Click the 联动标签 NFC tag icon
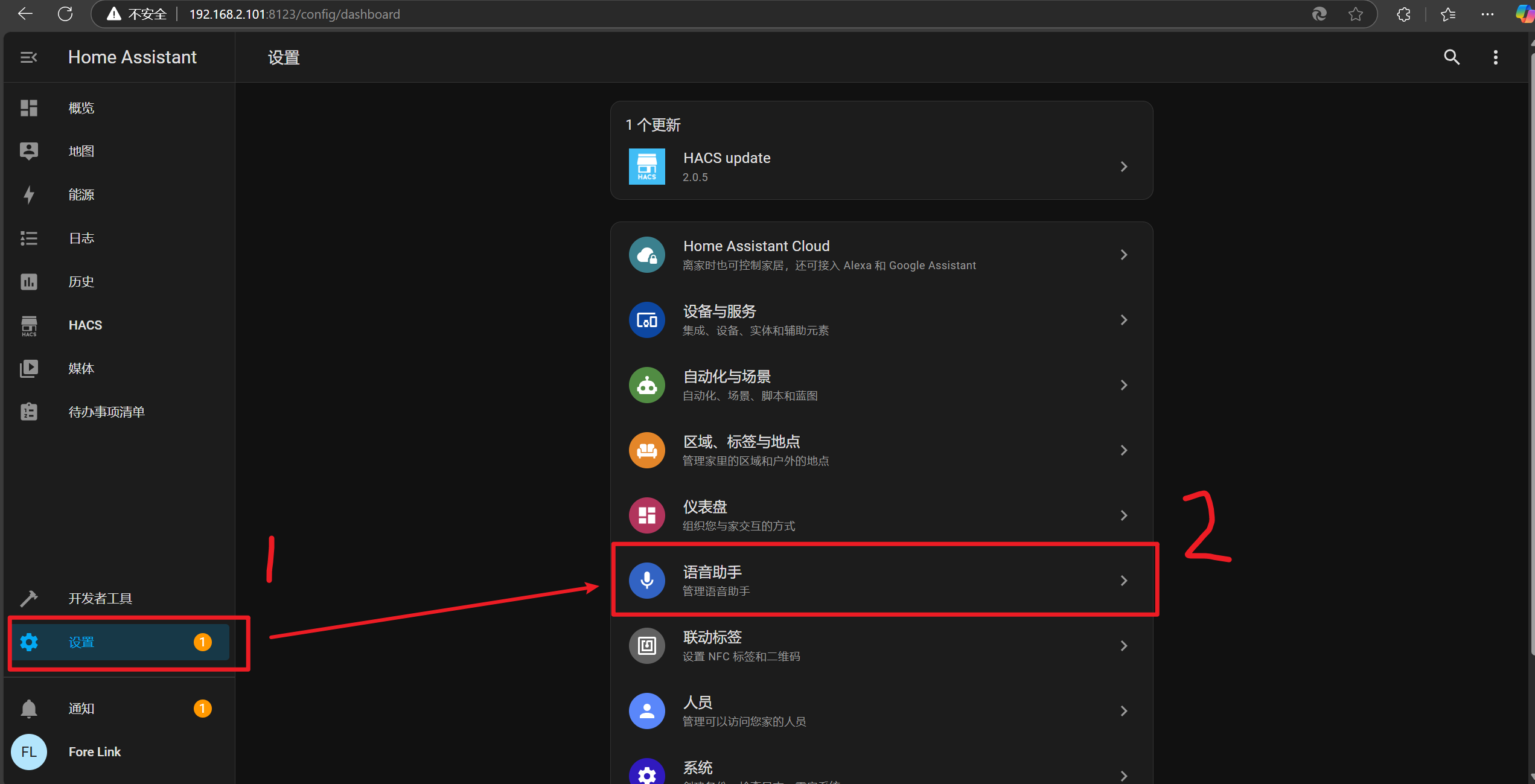Image resolution: width=1535 pixels, height=784 pixels. coord(646,646)
